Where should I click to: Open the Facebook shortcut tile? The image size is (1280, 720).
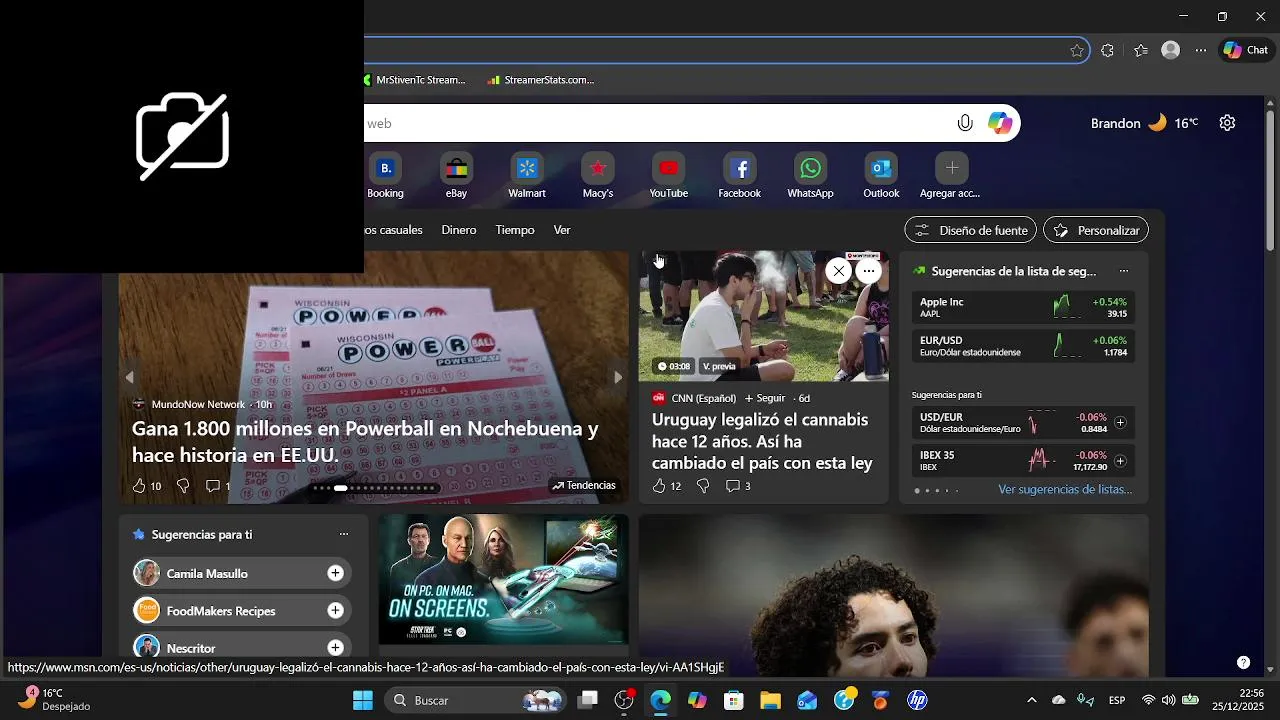click(740, 176)
